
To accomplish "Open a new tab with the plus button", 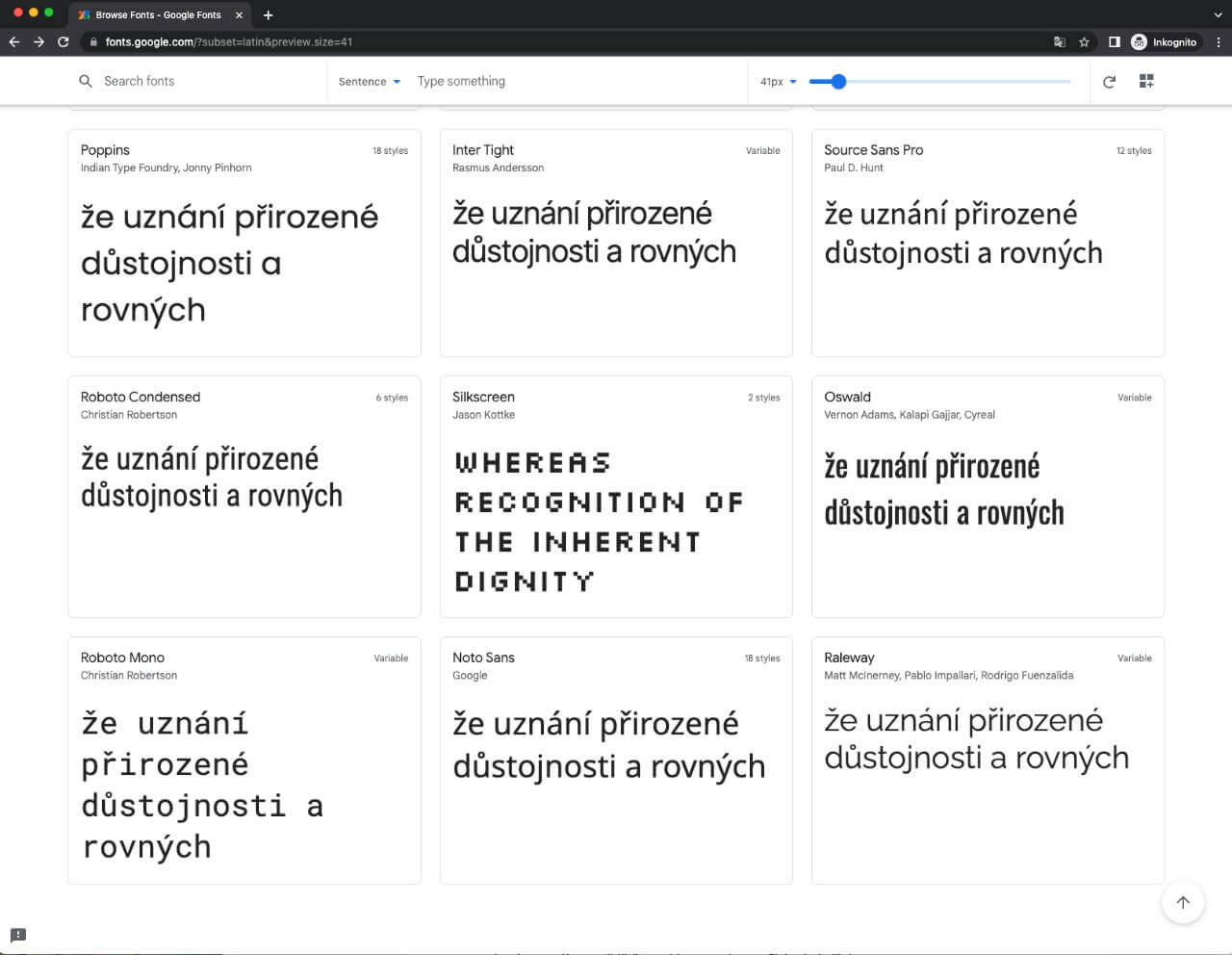I will (x=269, y=14).
